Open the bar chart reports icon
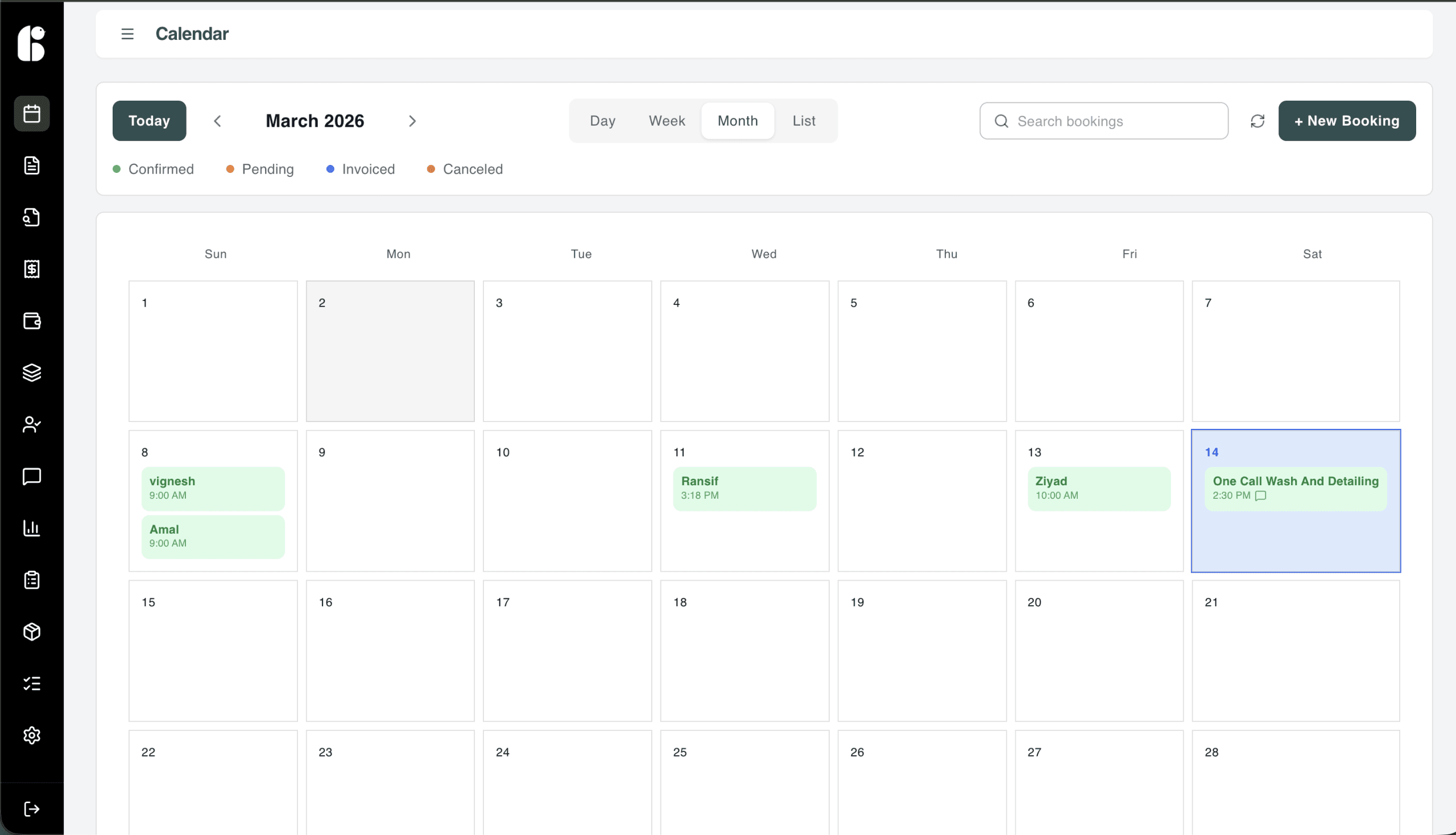 (31, 528)
